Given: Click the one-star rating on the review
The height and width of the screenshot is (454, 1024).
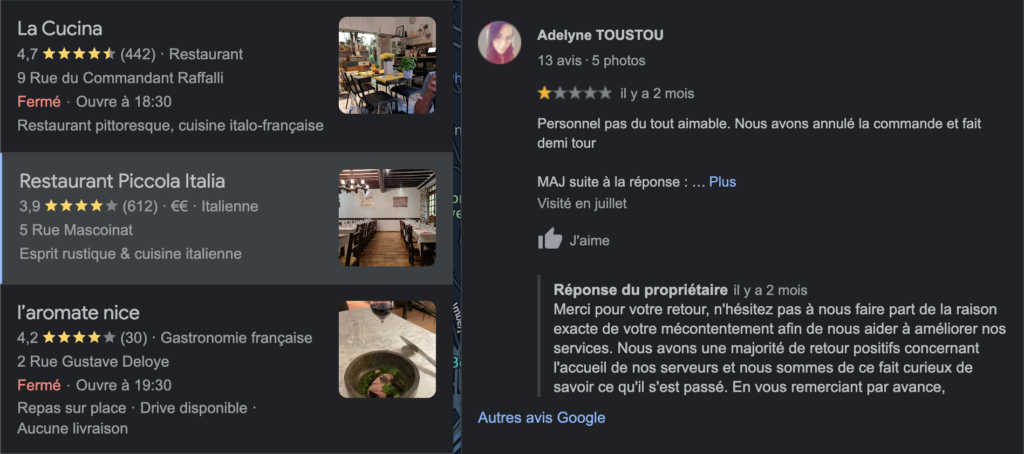Looking at the screenshot, I should 574,93.
